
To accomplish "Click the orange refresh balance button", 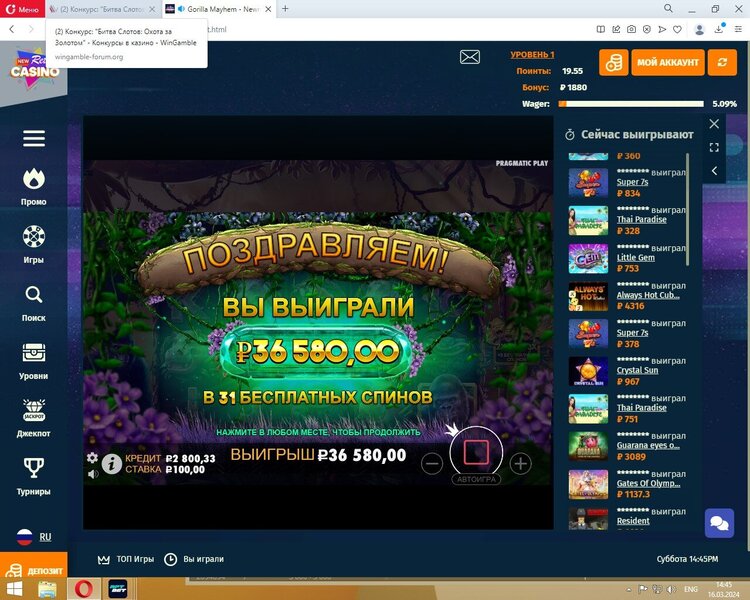I will [722, 62].
